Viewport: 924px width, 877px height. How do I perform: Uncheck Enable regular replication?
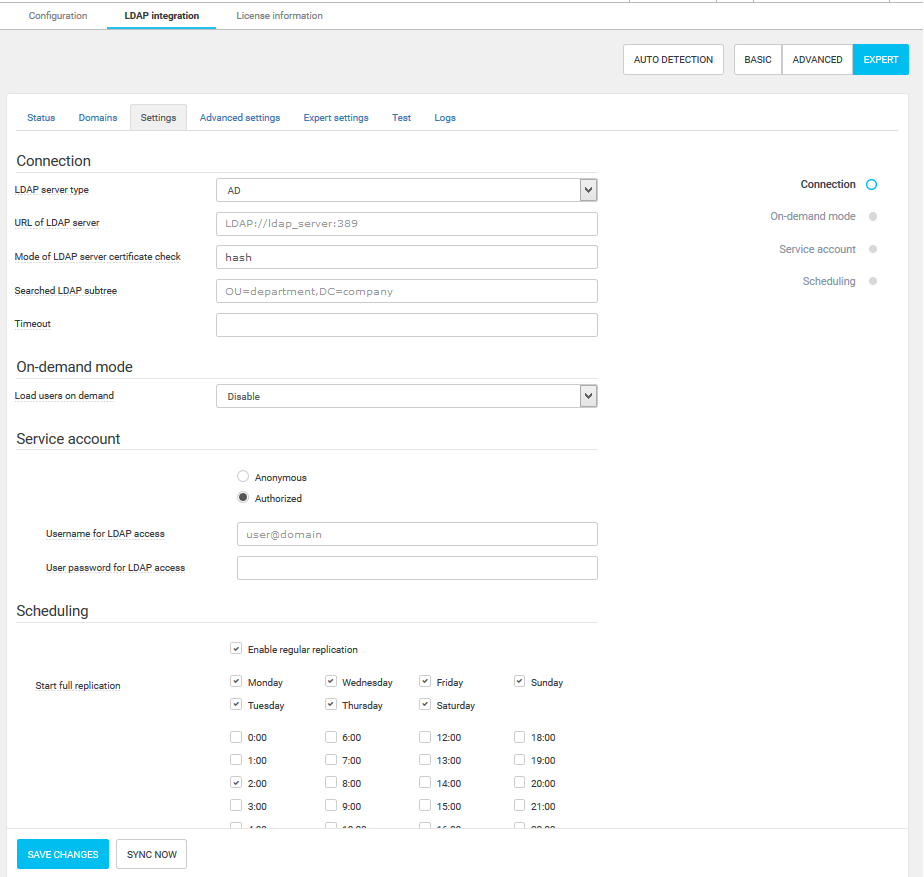236,649
